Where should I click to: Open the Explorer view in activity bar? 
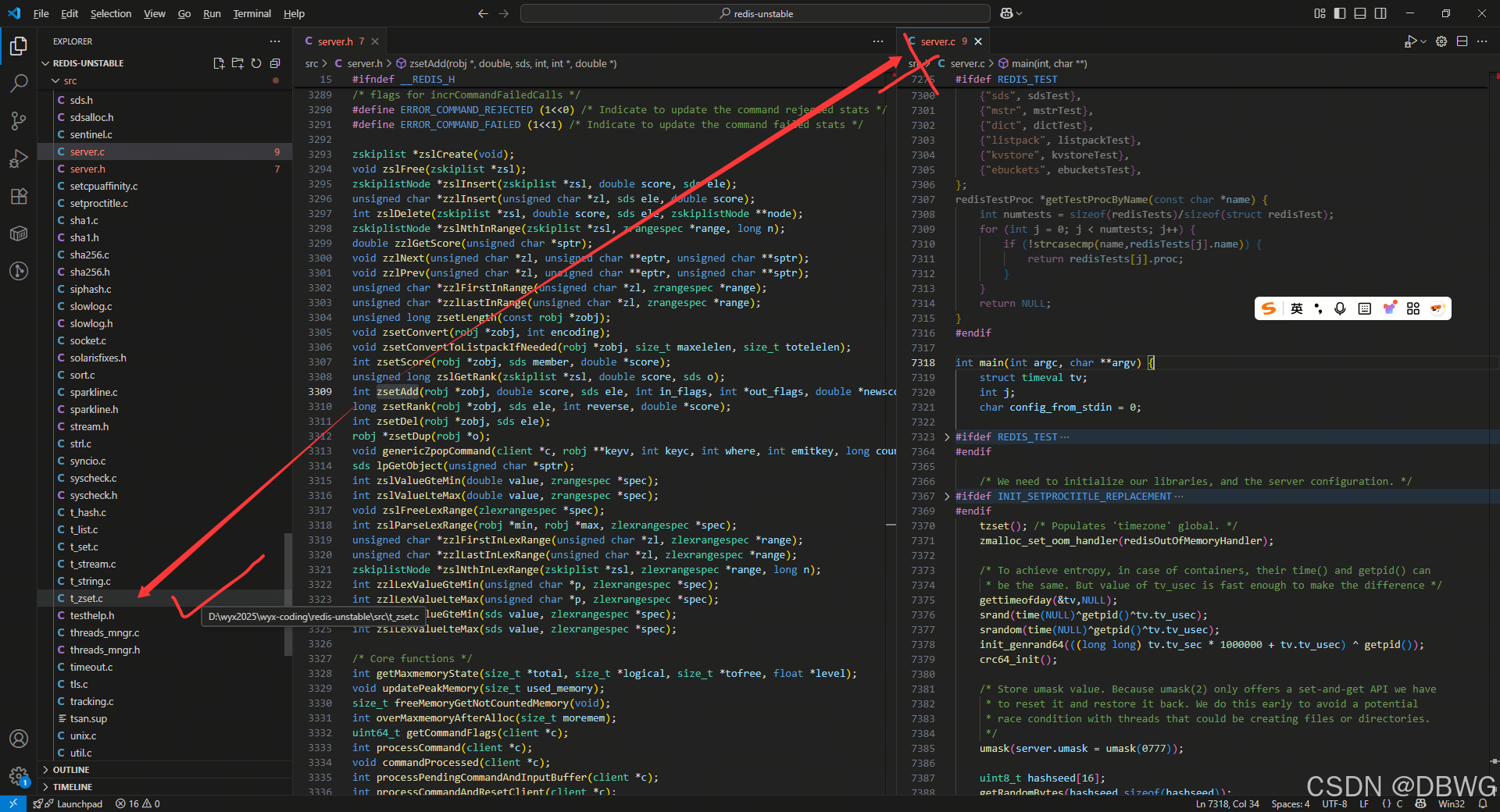tap(19, 46)
